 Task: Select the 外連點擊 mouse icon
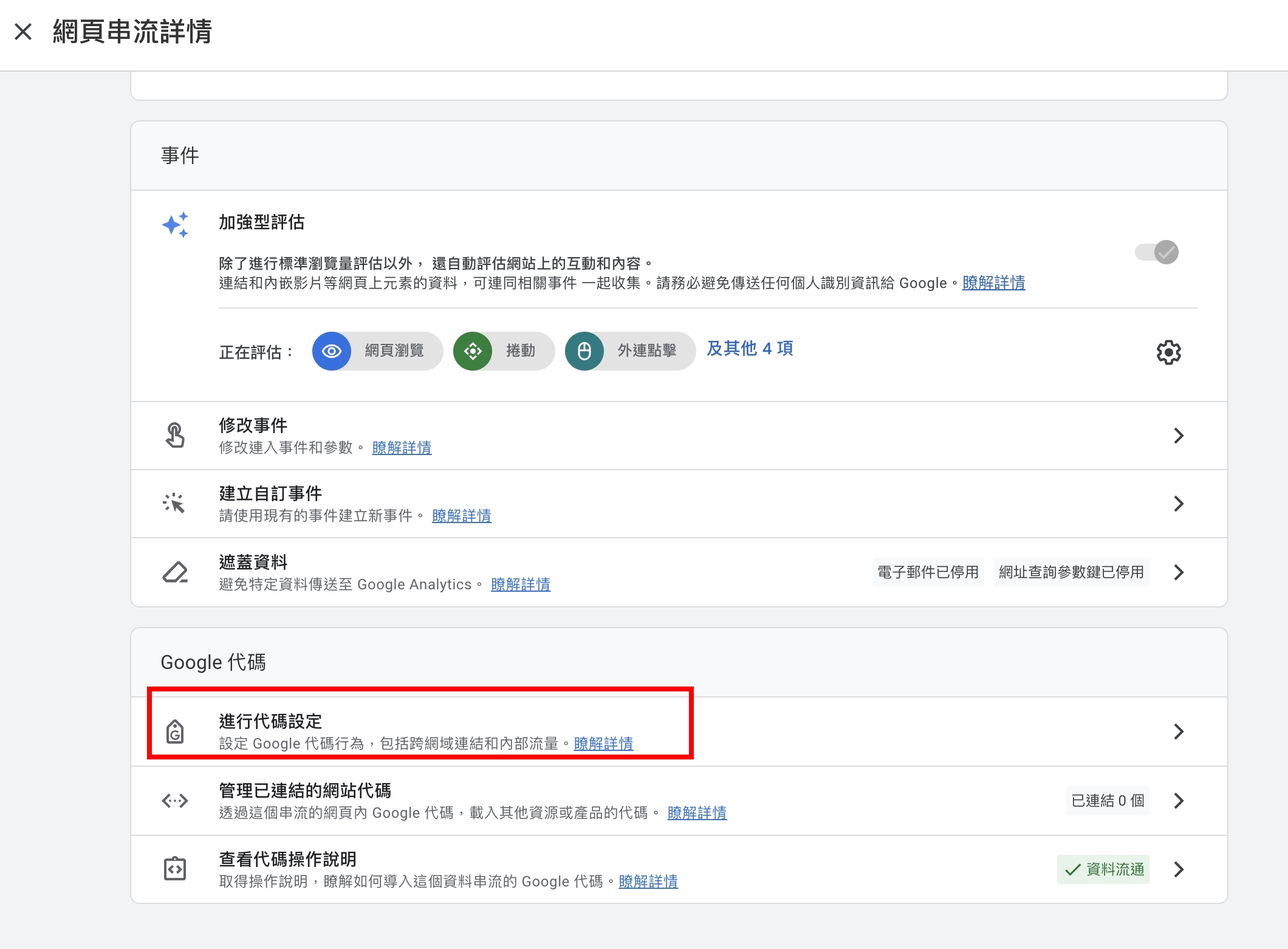pyautogui.click(x=584, y=351)
